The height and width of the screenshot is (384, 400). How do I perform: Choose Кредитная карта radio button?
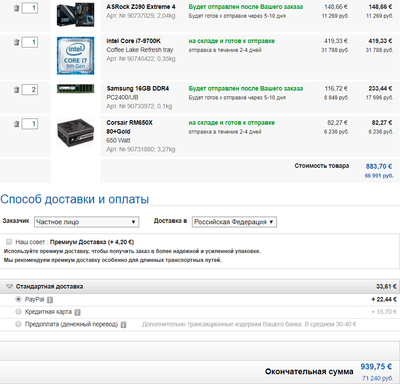coord(18,311)
